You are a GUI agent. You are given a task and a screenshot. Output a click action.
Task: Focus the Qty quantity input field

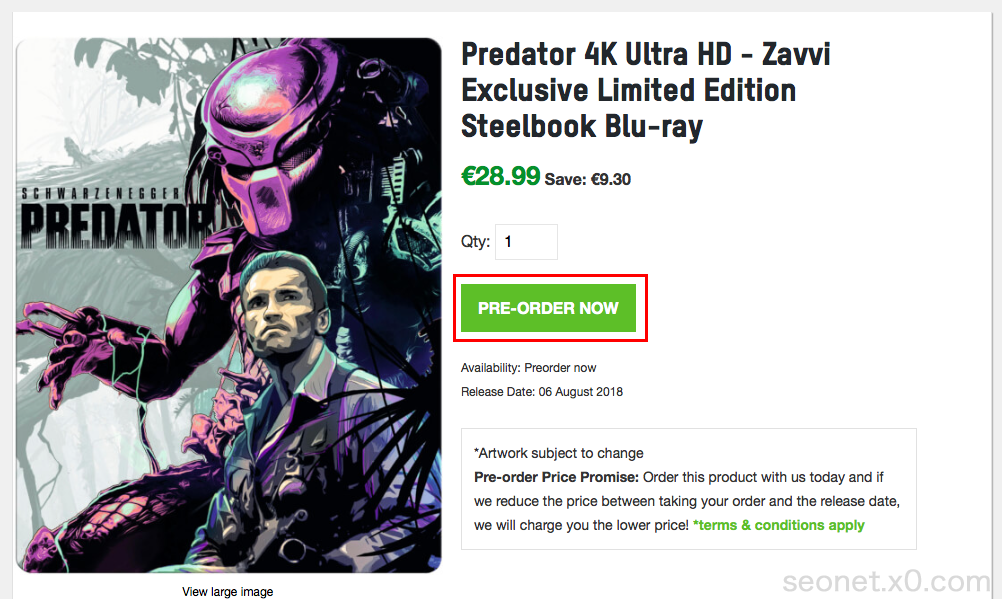(x=526, y=242)
